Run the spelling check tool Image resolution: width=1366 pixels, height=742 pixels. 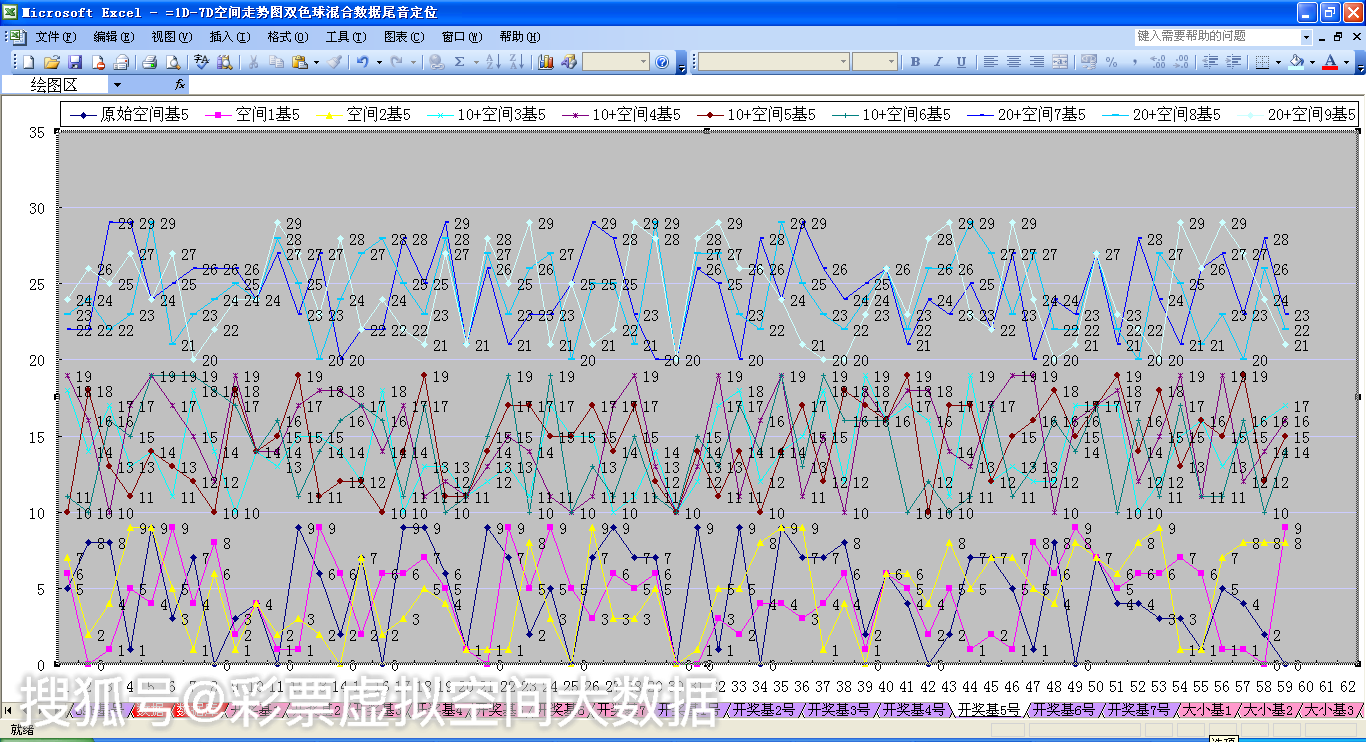click(x=201, y=62)
